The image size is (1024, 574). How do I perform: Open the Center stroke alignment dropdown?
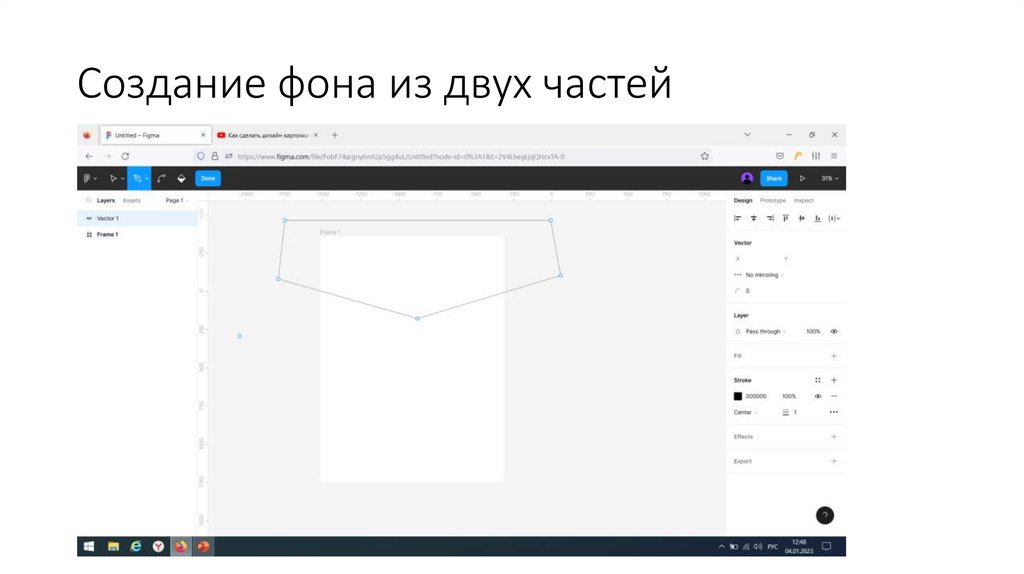click(x=746, y=413)
